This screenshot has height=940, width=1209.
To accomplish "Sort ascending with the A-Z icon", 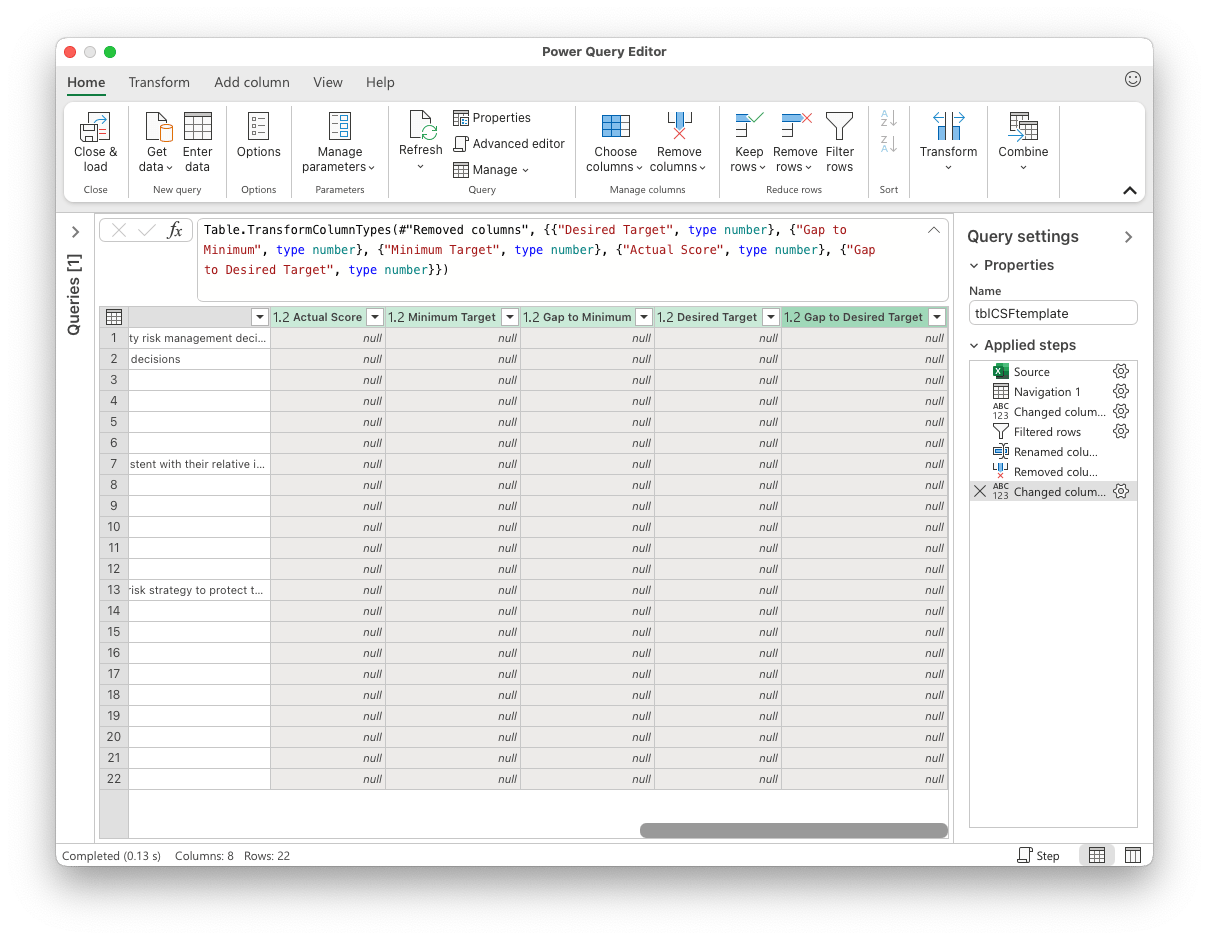I will (888, 118).
